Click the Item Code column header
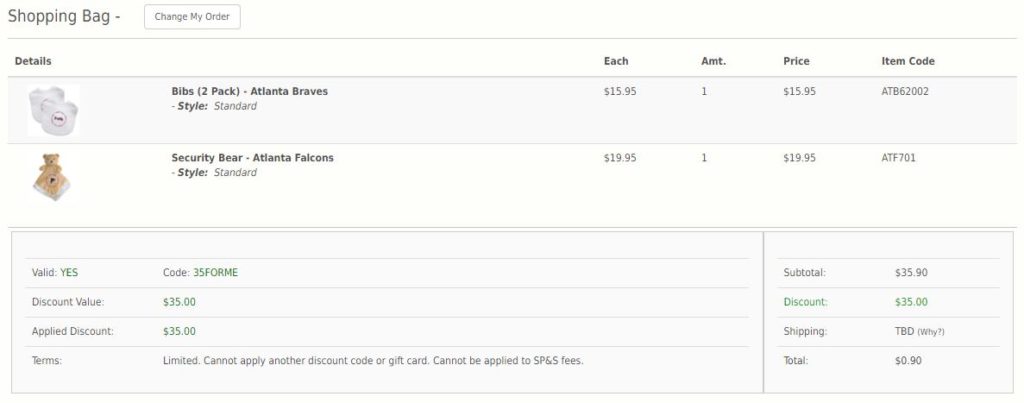Image resolution: width=1024 pixels, height=403 pixels. tap(907, 61)
